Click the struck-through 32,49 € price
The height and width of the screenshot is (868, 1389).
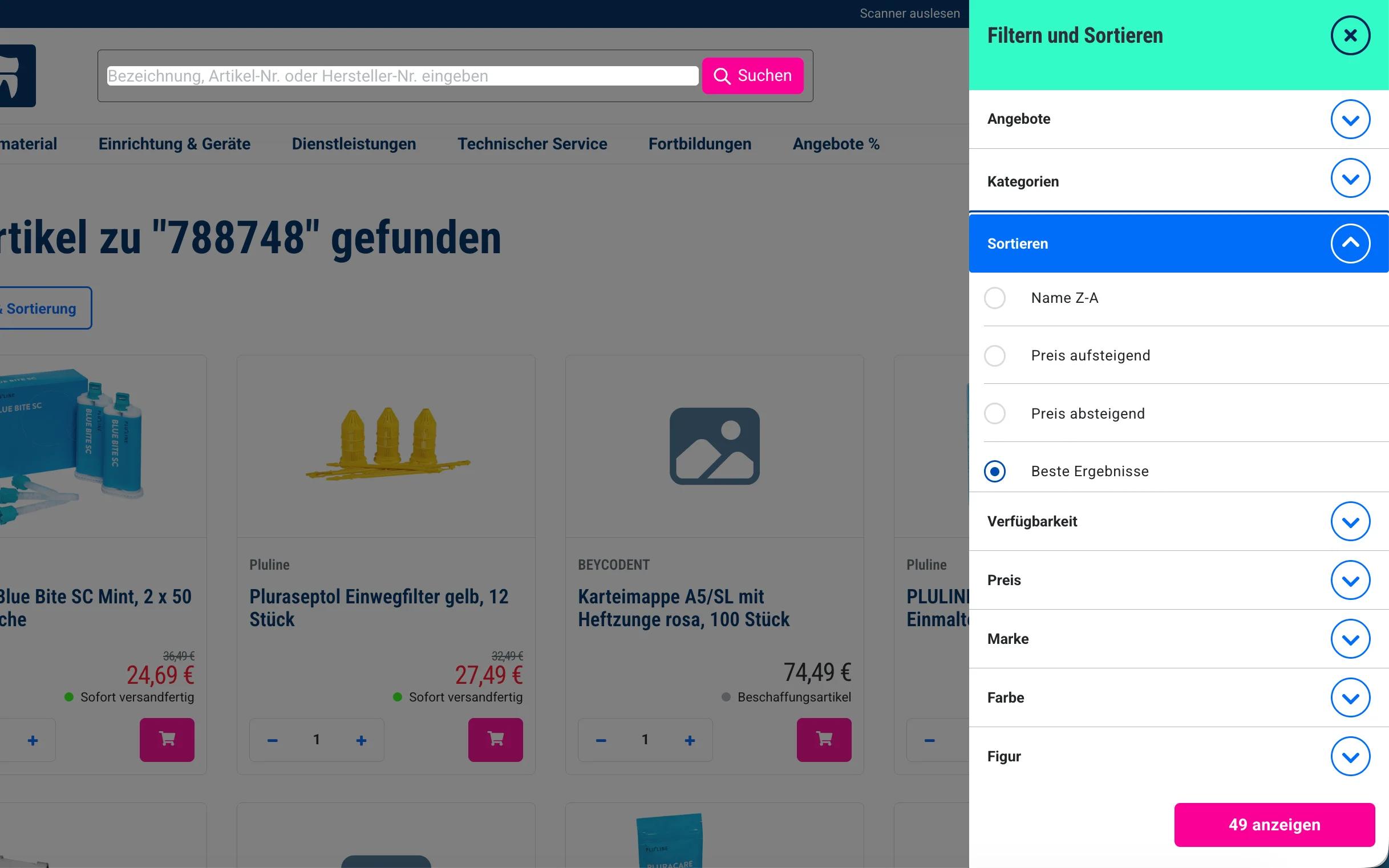507,656
